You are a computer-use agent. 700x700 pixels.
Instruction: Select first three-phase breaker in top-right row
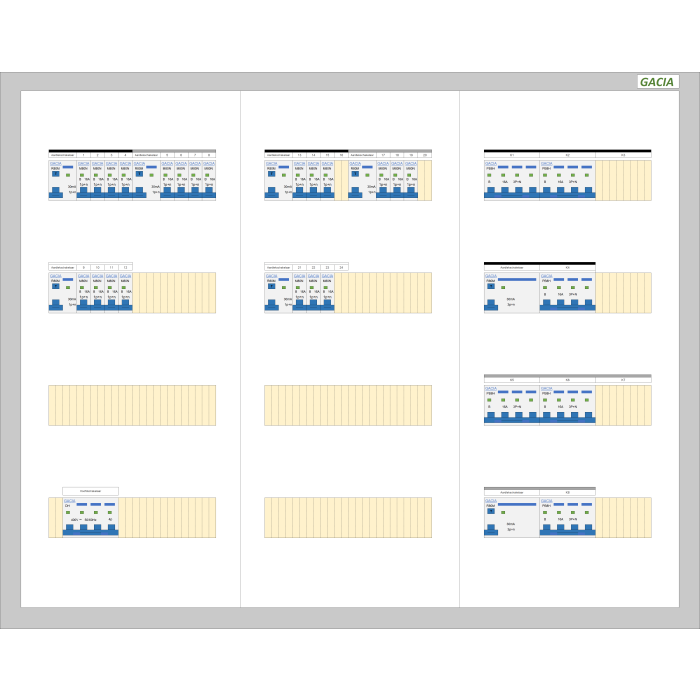511,180
